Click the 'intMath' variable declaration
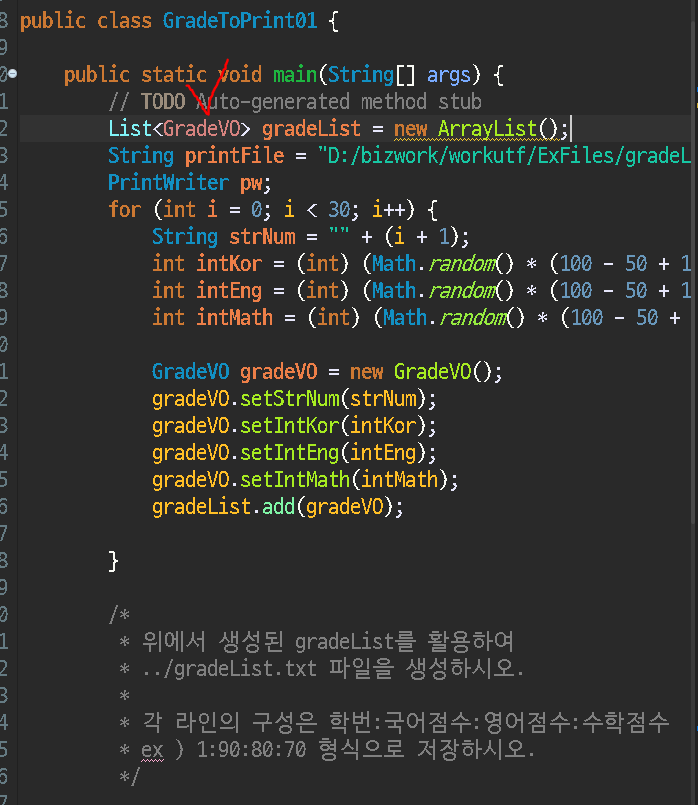The image size is (698, 805). pyautogui.click(x=235, y=318)
